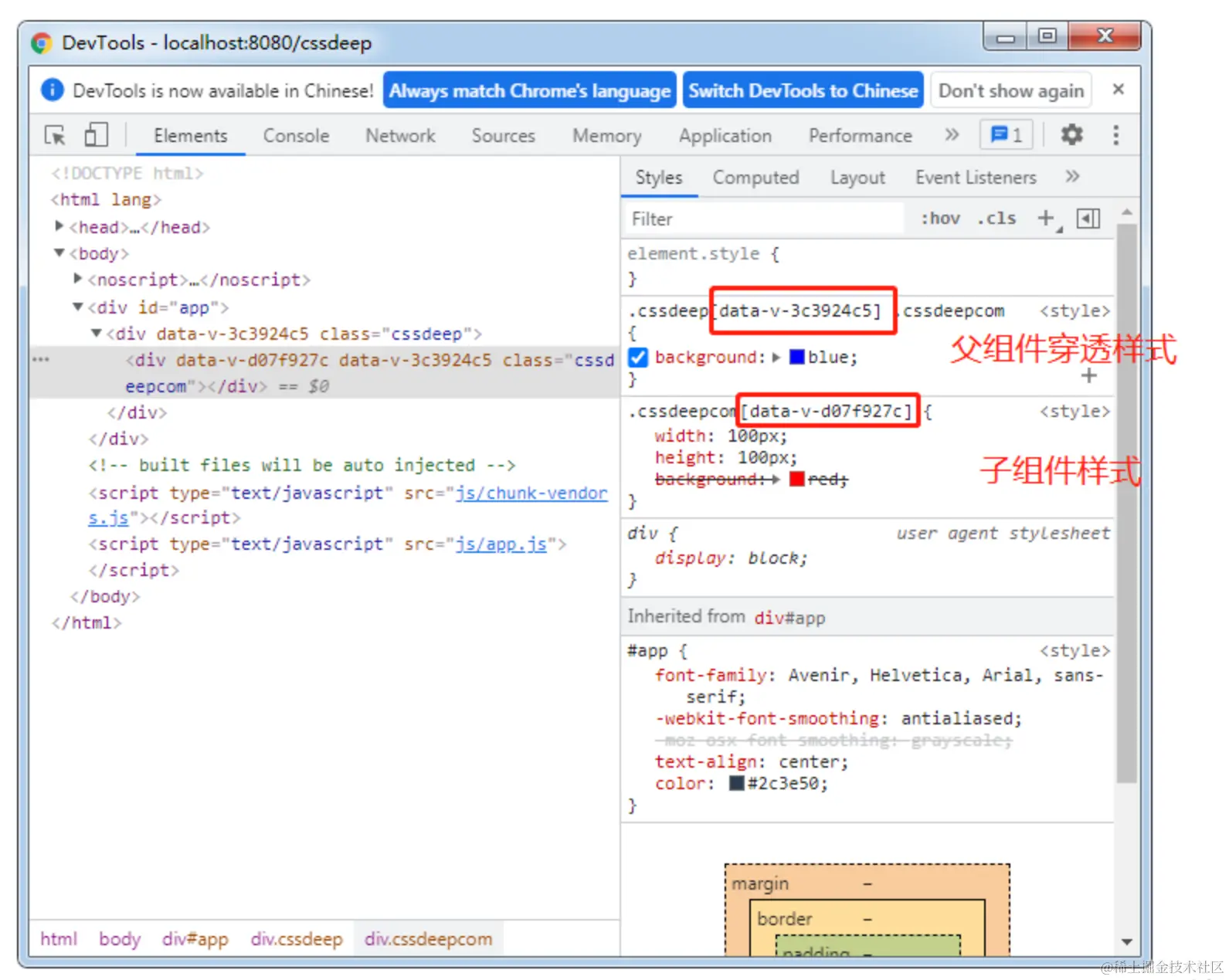Viewport: 1229px width, 980px height.
Task: Select the built files comment node
Action: point(302,465)
